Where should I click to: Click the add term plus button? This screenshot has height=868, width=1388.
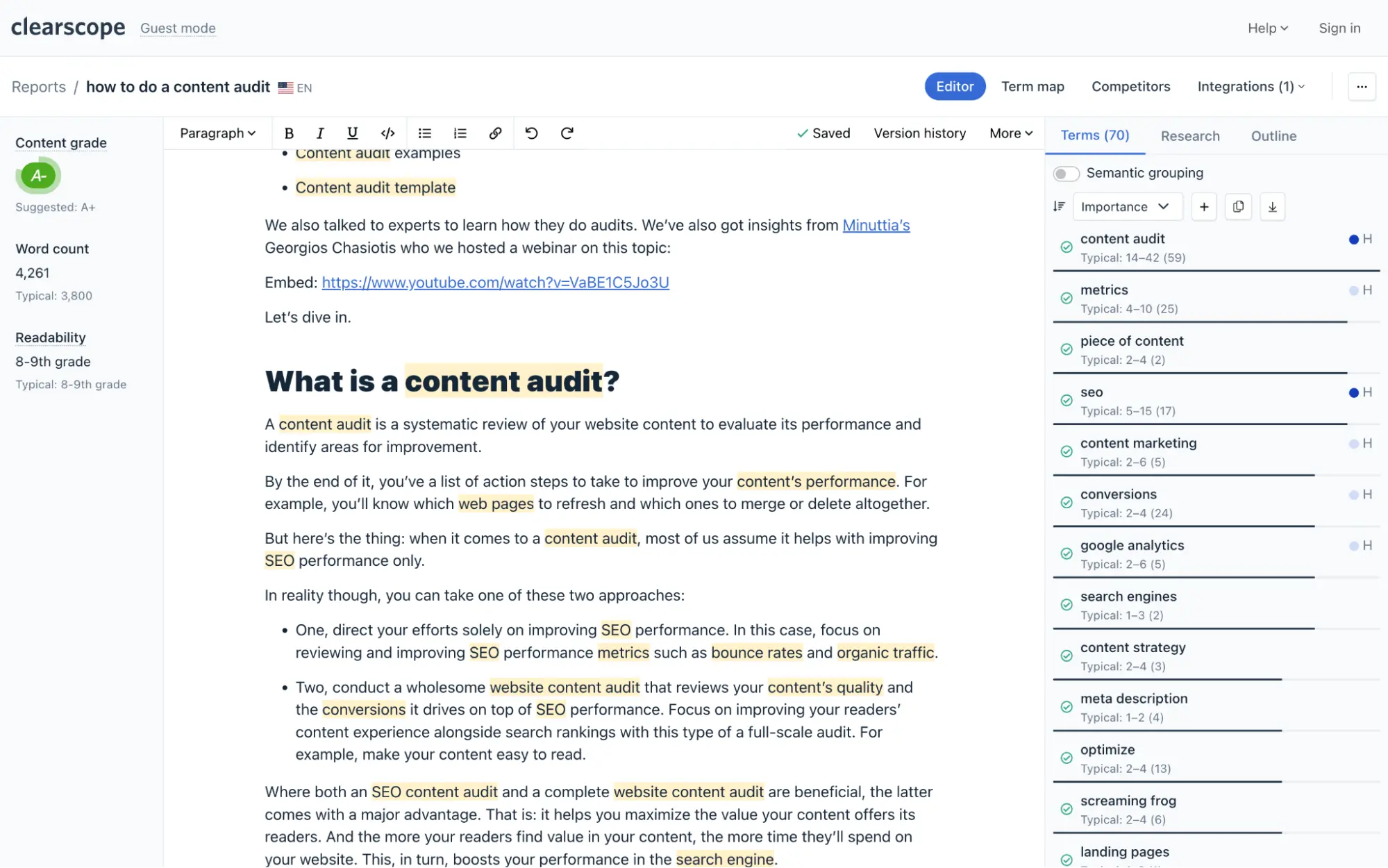pyautogui.click(x=1204, y=207)
